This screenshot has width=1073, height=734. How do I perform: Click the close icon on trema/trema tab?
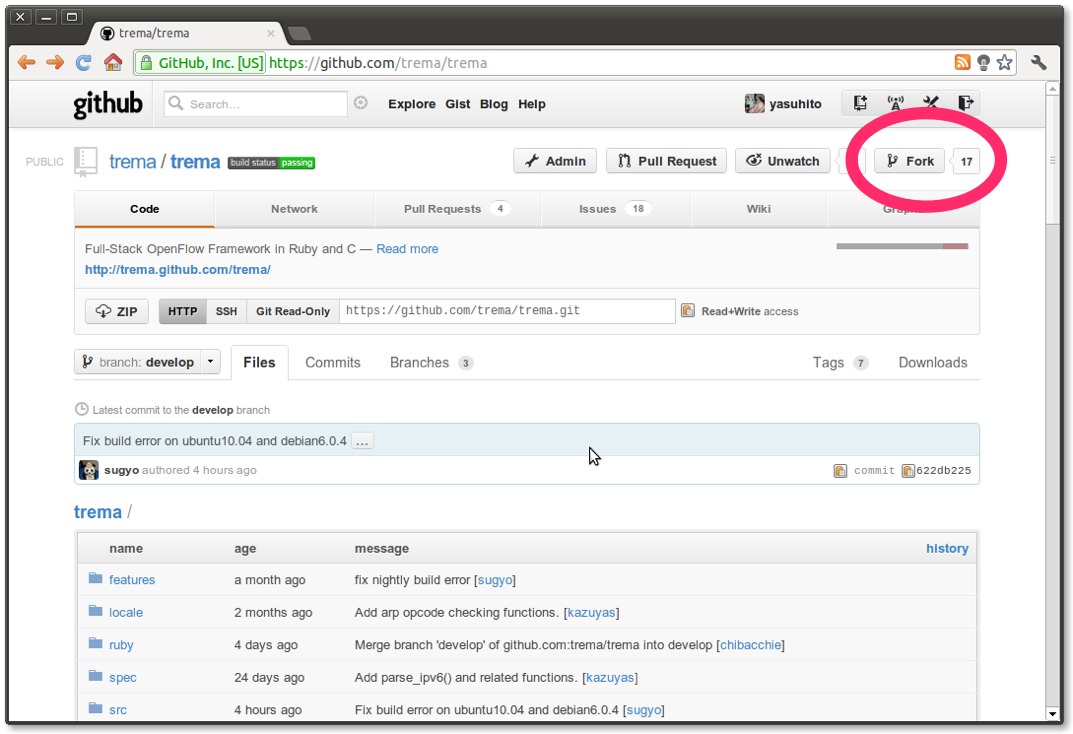tap(271, 33)
